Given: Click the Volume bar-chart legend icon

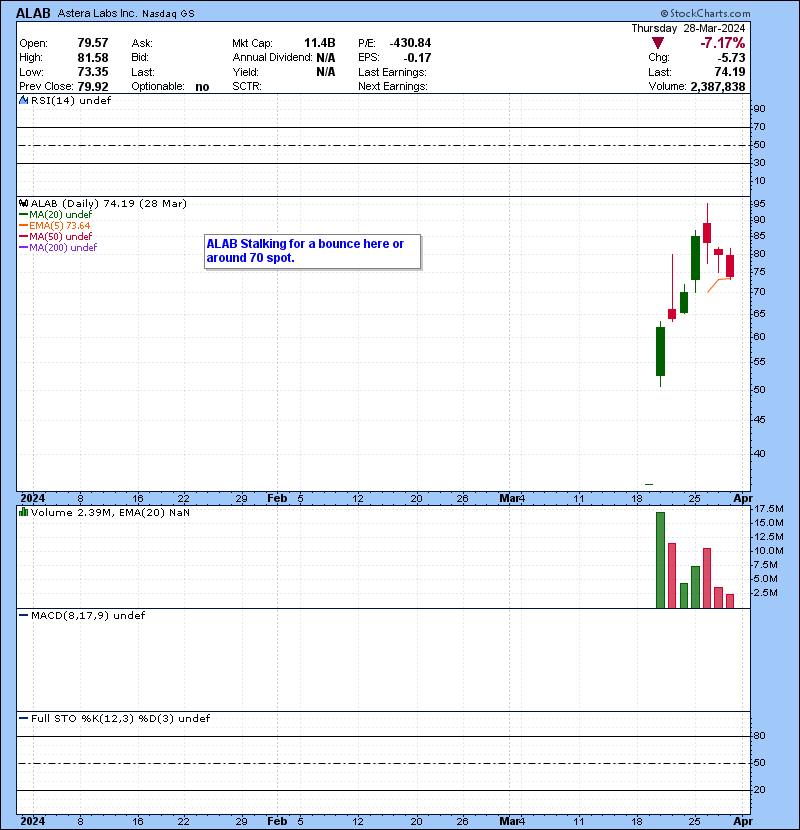Looking at the screenshot, I should click(24, 512).
